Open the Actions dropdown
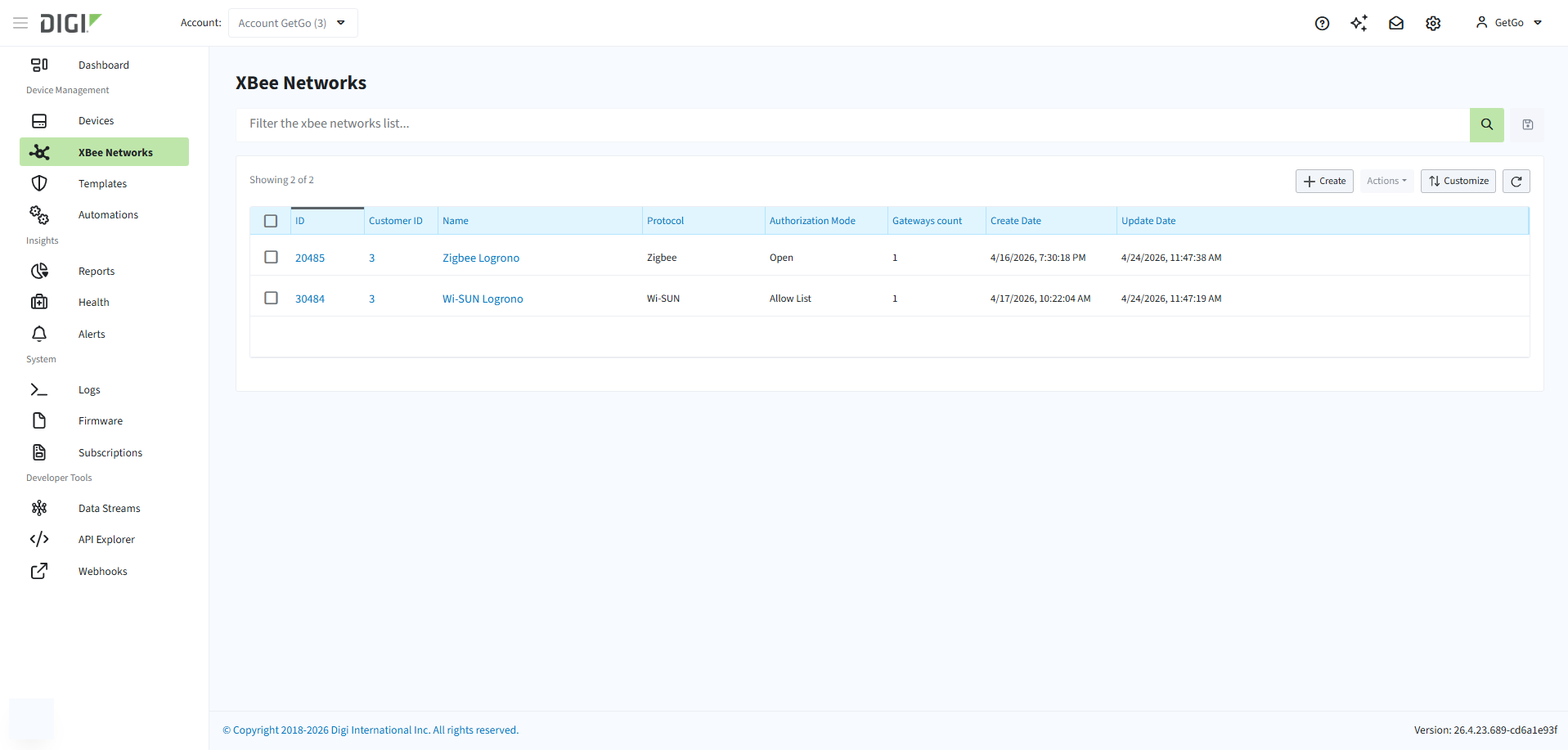Image resolution: width=1568 pixels, height=750 pixels. [x=1386, y=181]
